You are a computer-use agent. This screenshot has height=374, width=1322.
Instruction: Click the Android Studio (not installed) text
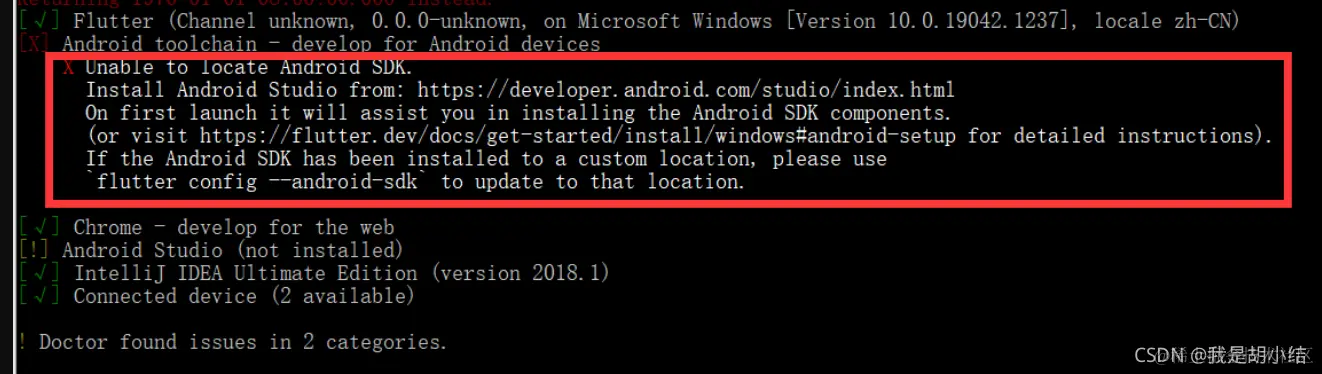[232, 250]
